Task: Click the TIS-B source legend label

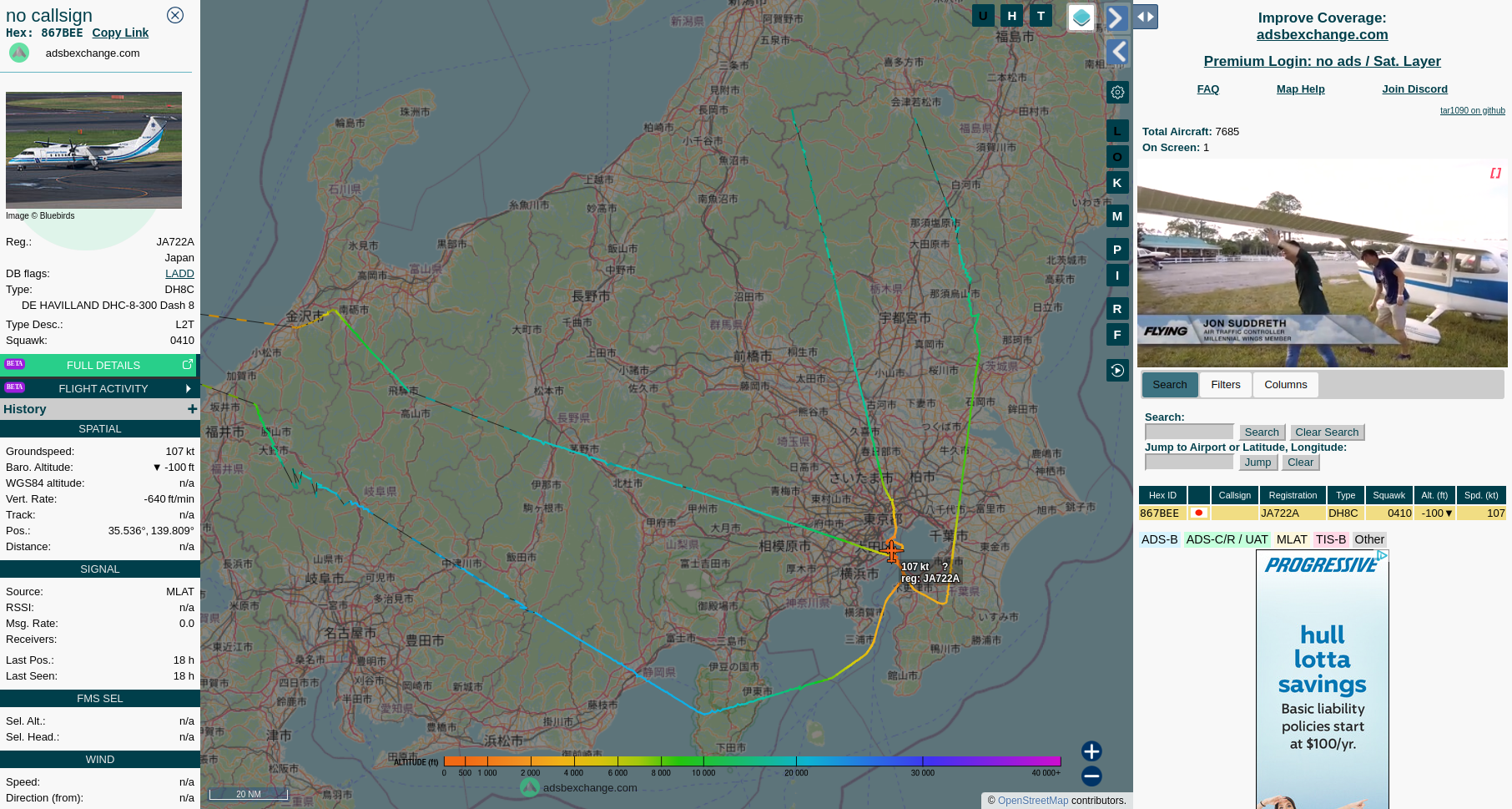Action: pos(1331,539)
